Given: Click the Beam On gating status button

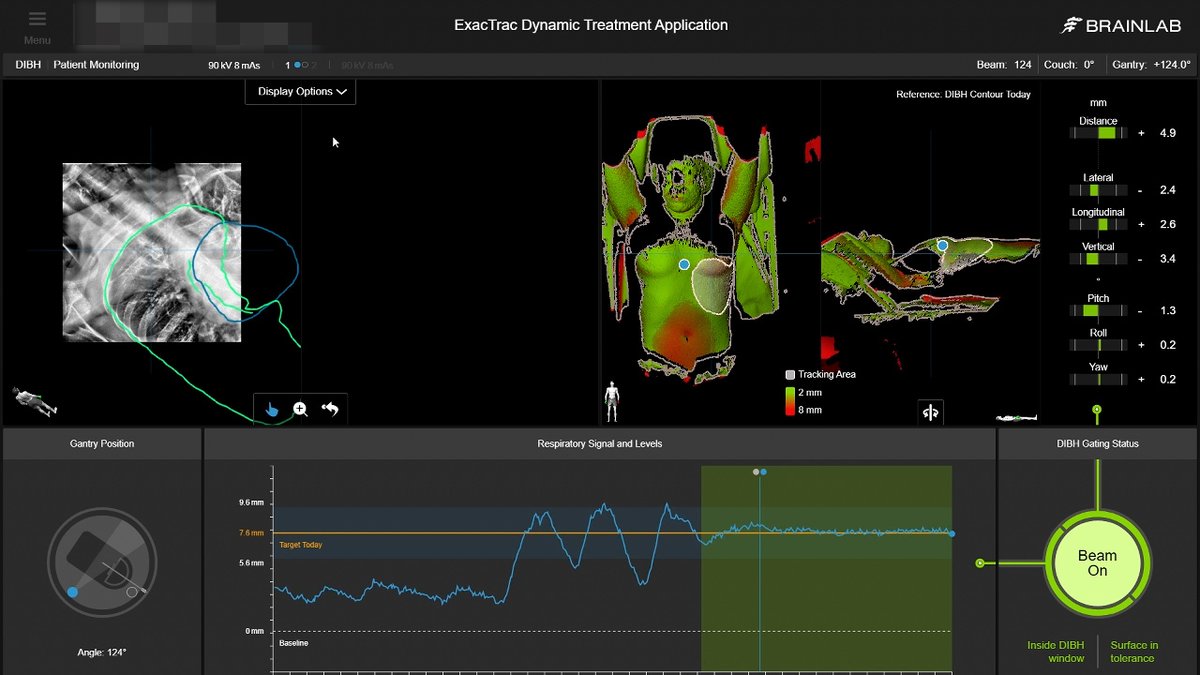Looking at the screenshot, I should pyautogui.click(x=1097, y=563).
